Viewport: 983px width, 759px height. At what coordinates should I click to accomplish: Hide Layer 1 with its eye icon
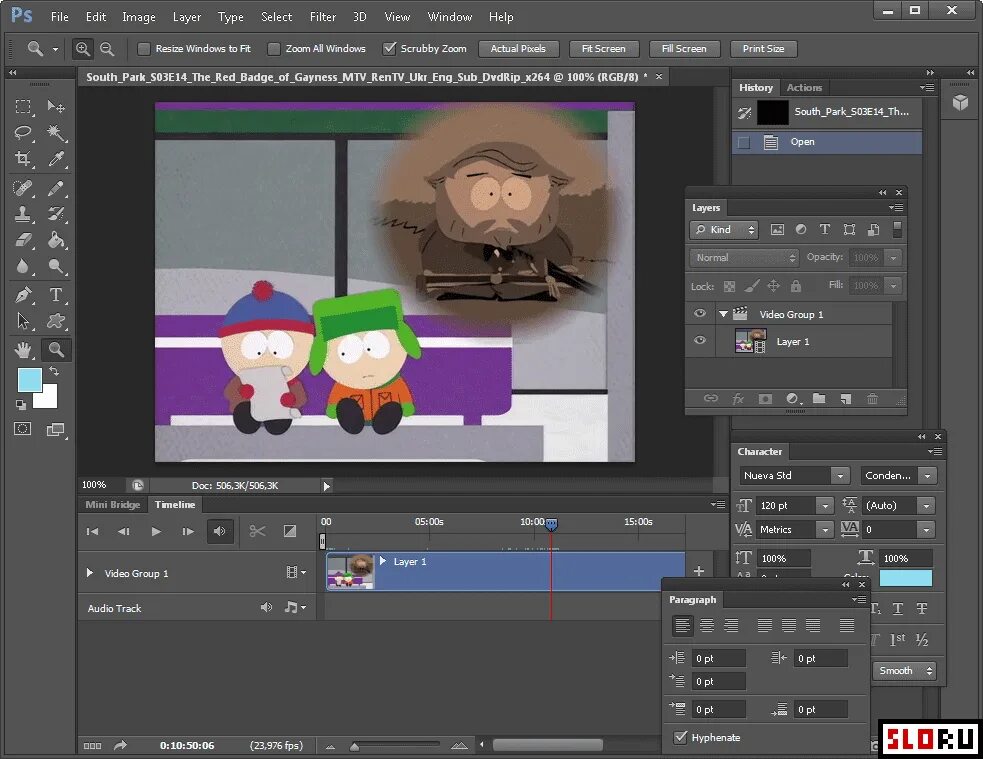tap(700, 340)
